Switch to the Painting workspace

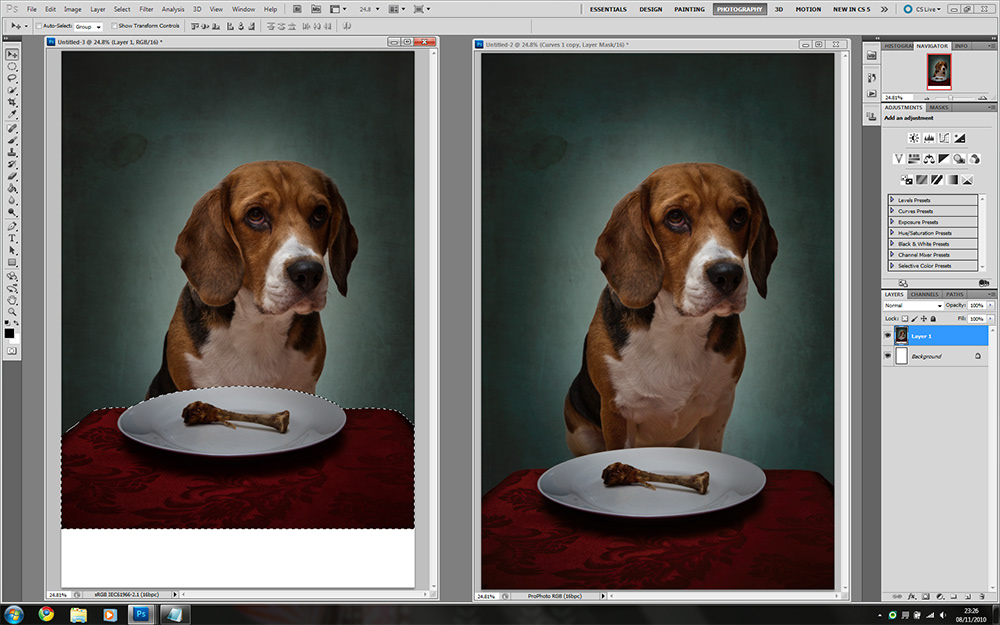coord(689,9)
